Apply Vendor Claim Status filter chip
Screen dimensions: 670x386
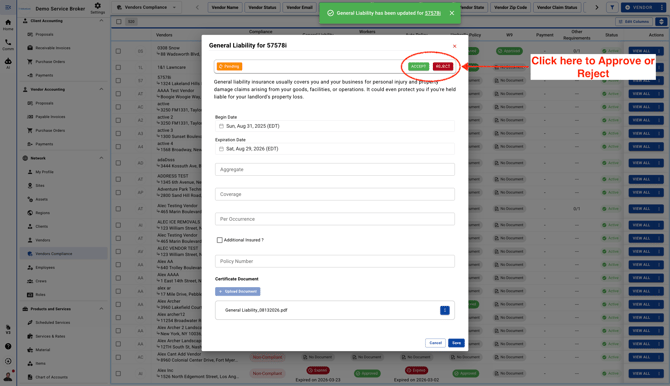click(x=557, y=7)
